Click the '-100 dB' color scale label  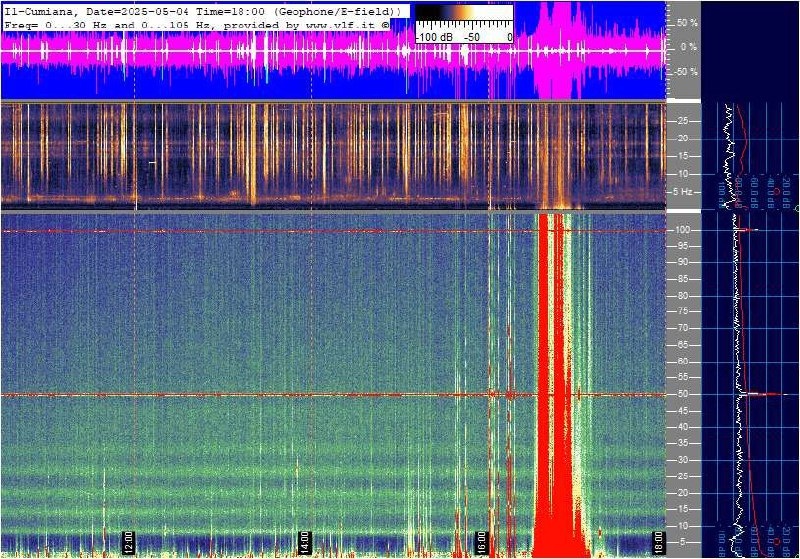434,37
